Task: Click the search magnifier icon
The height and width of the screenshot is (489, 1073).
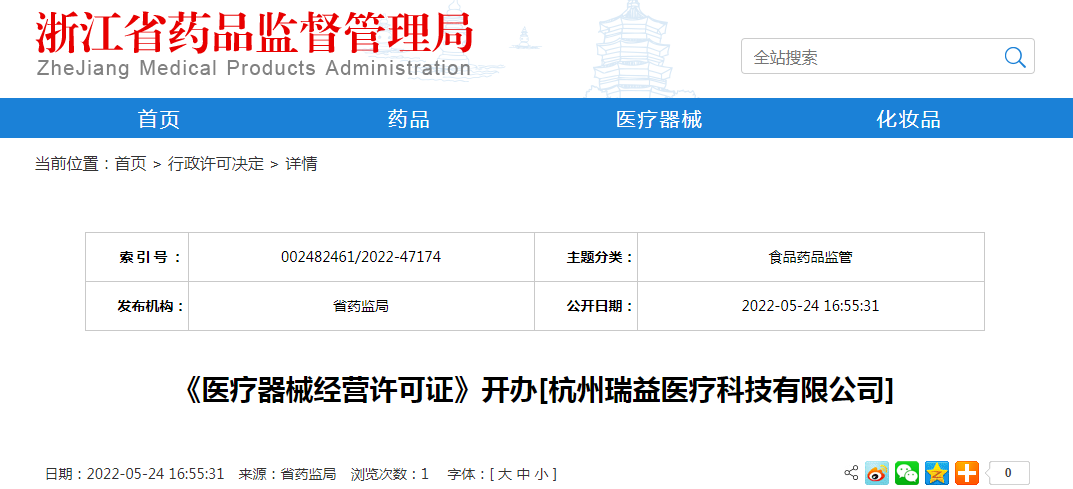Action: 1015,57
